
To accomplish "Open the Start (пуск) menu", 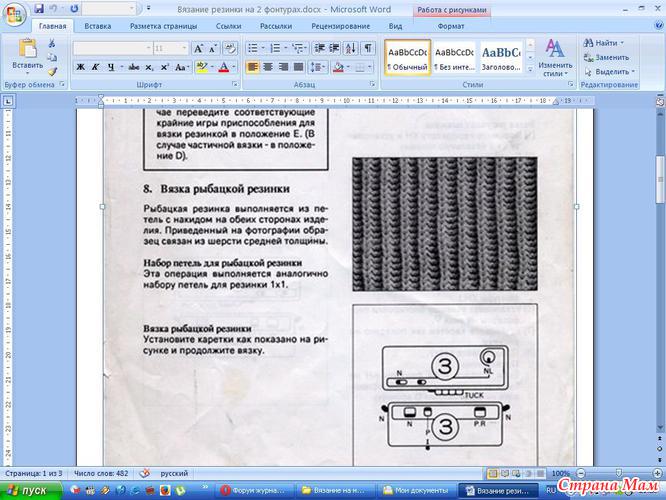I will click(30, 490).
